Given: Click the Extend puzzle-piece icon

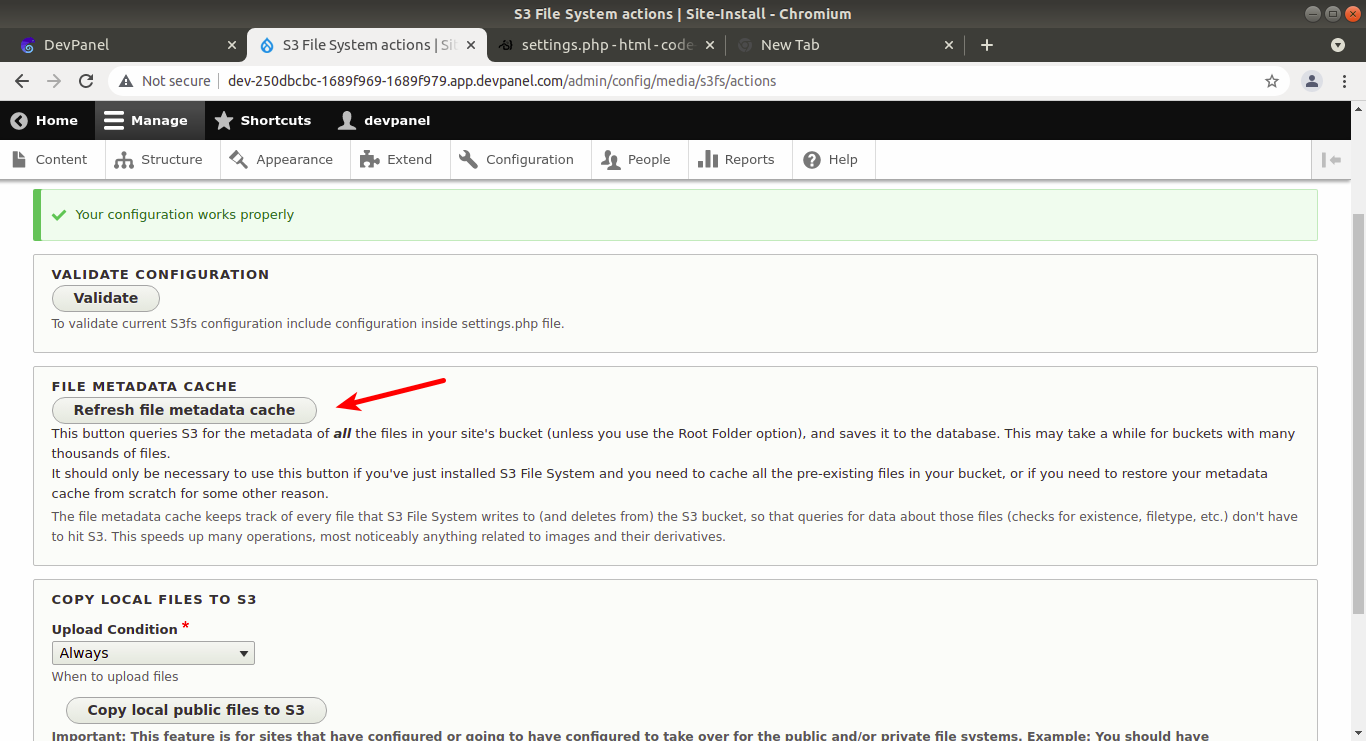Looking at the screenshot, I should 368,159.
